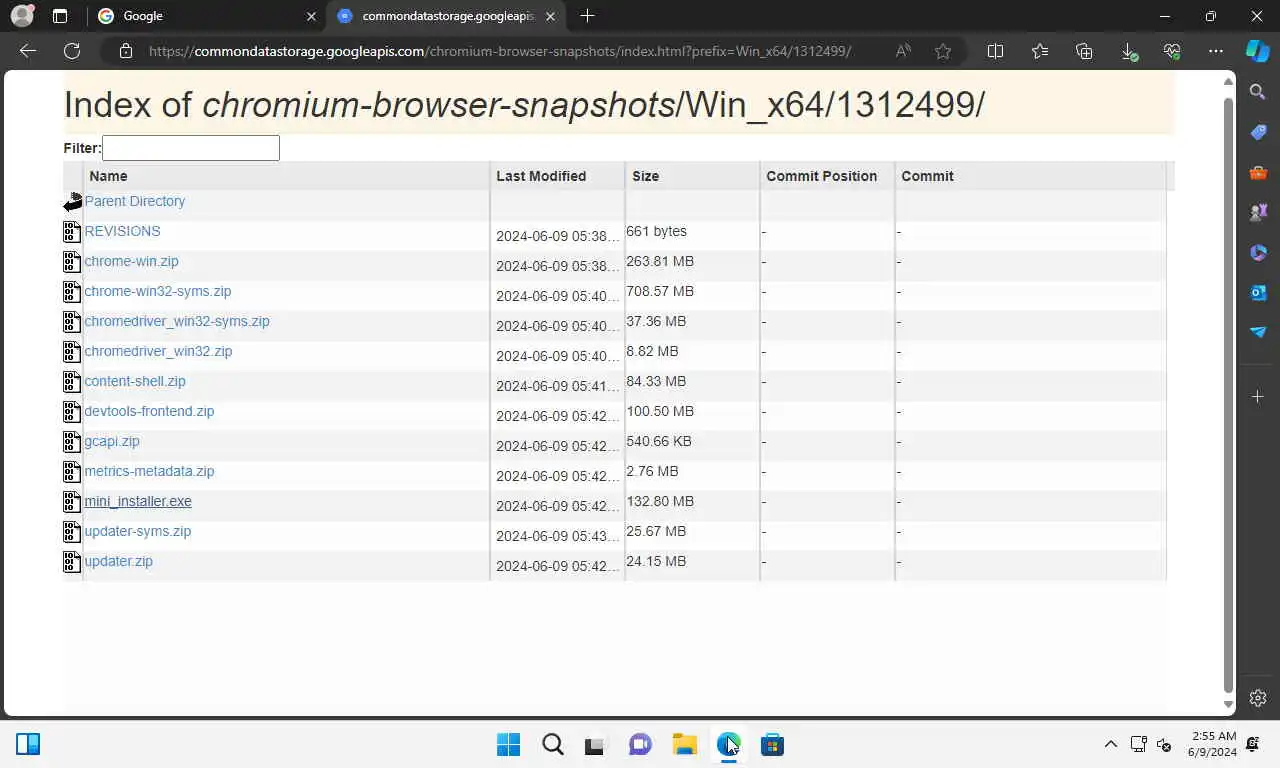Screen dimensions: 1280x768
Task: Open the profile avatar icon in the title bar
Action: click(x=21, y=16)
